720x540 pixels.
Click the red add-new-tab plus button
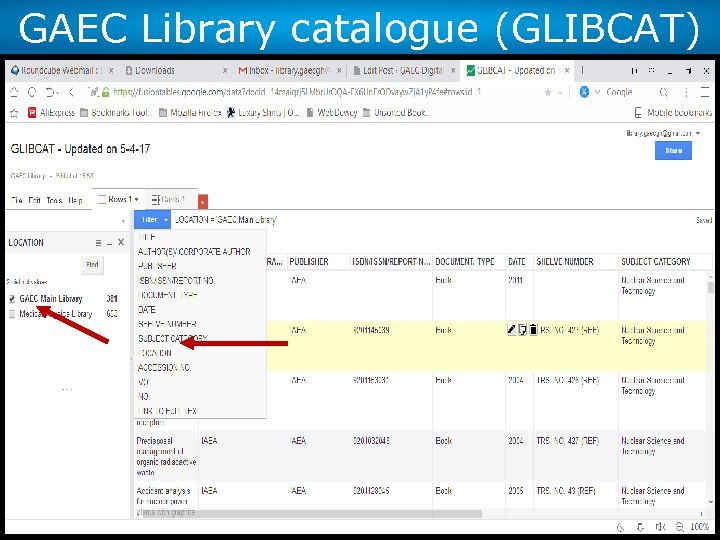[x=203, y=202]
